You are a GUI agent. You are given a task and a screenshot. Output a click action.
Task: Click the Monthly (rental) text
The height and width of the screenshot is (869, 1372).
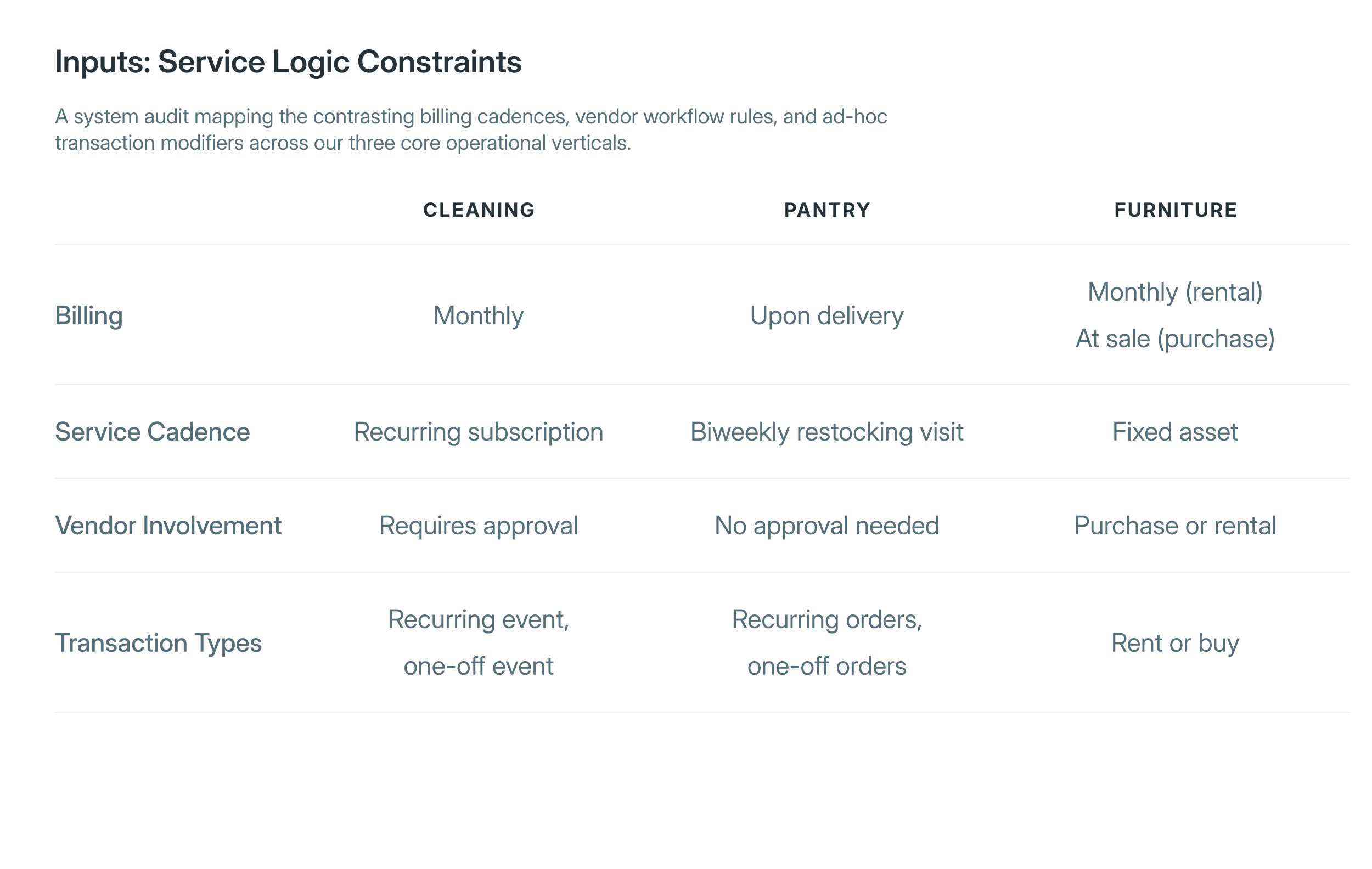click(x=1176, y=292)
